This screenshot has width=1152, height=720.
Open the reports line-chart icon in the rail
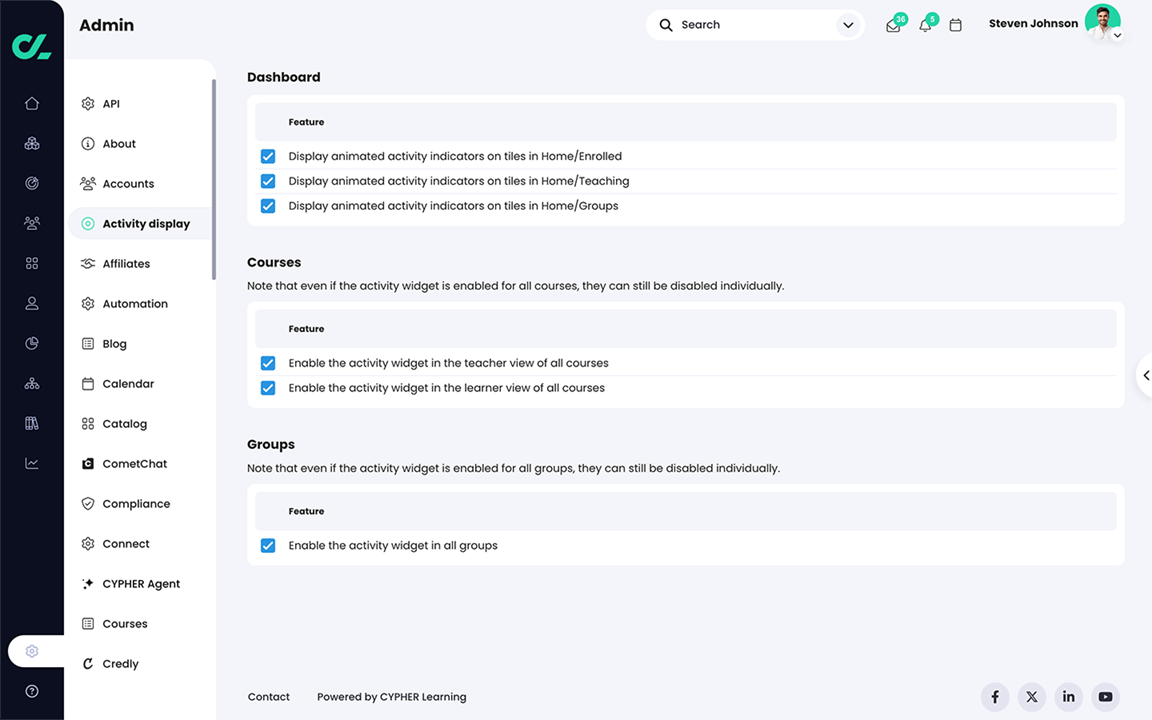pyautogui.click(x=31, y=463)
